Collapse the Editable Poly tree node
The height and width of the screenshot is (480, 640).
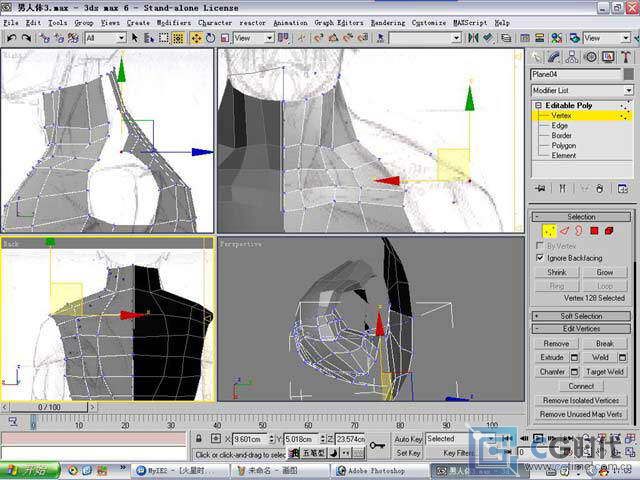(538, 105)
